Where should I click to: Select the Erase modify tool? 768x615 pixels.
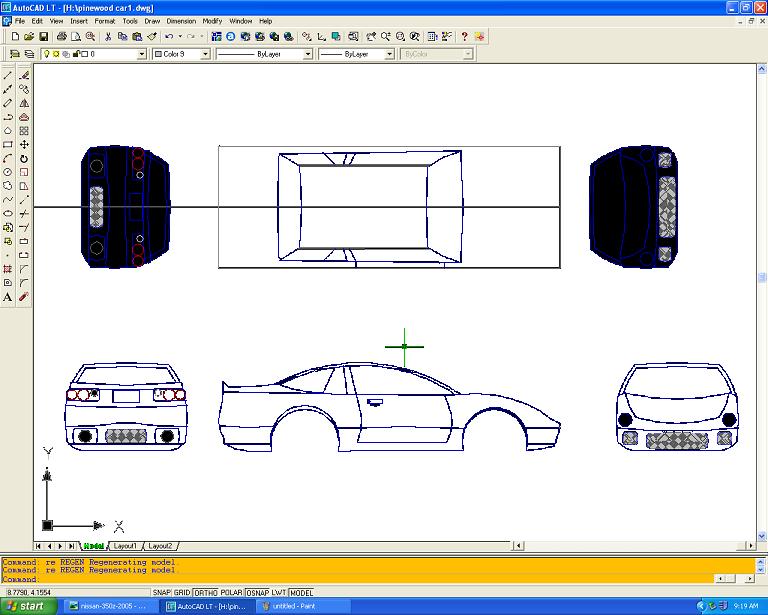pyautogui.click(x=24, y=75)
